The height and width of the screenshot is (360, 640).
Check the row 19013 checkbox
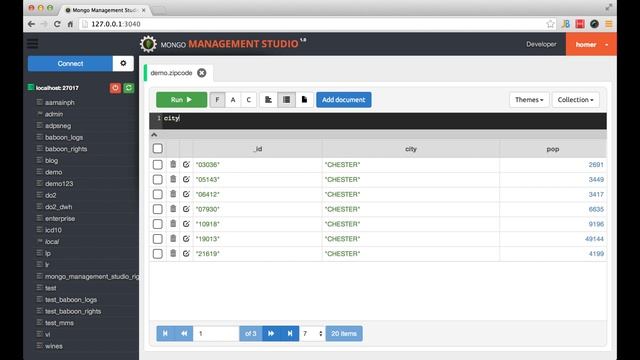coord(158,239)
